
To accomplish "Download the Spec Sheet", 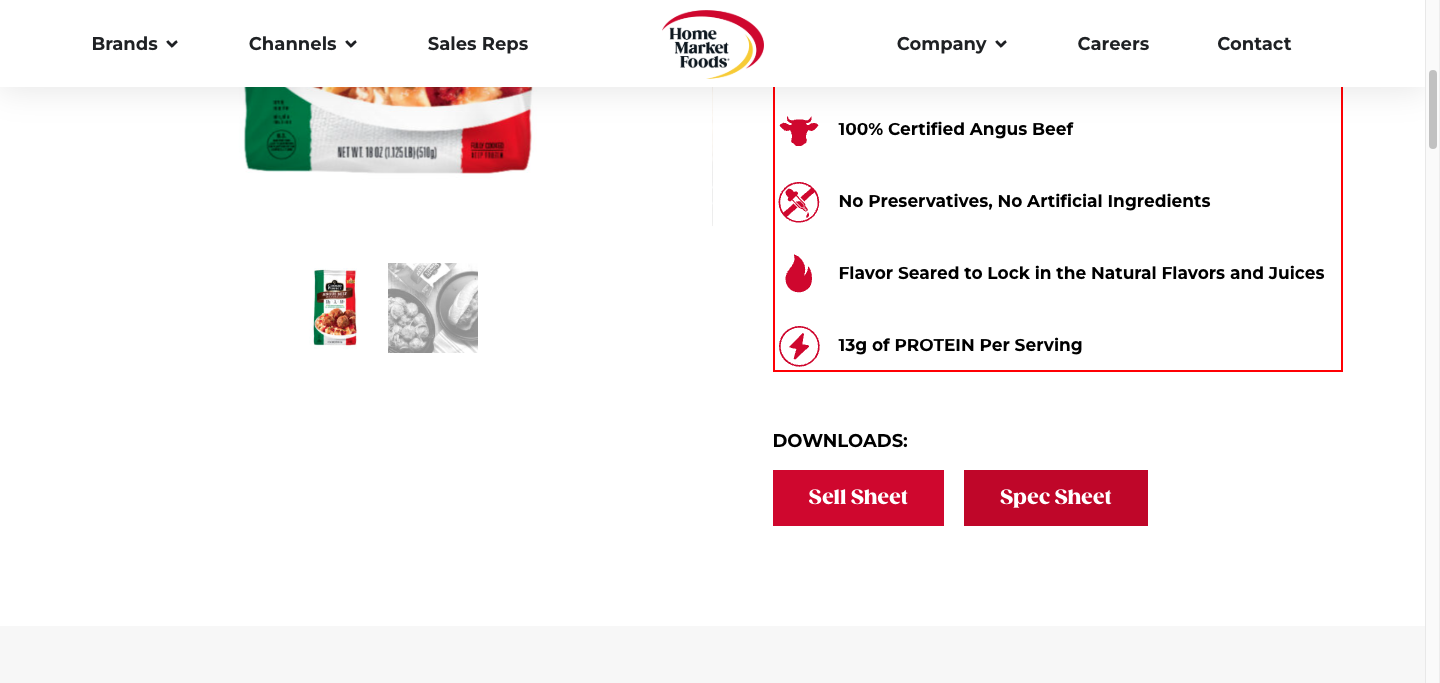I will tap(1056, 498).
